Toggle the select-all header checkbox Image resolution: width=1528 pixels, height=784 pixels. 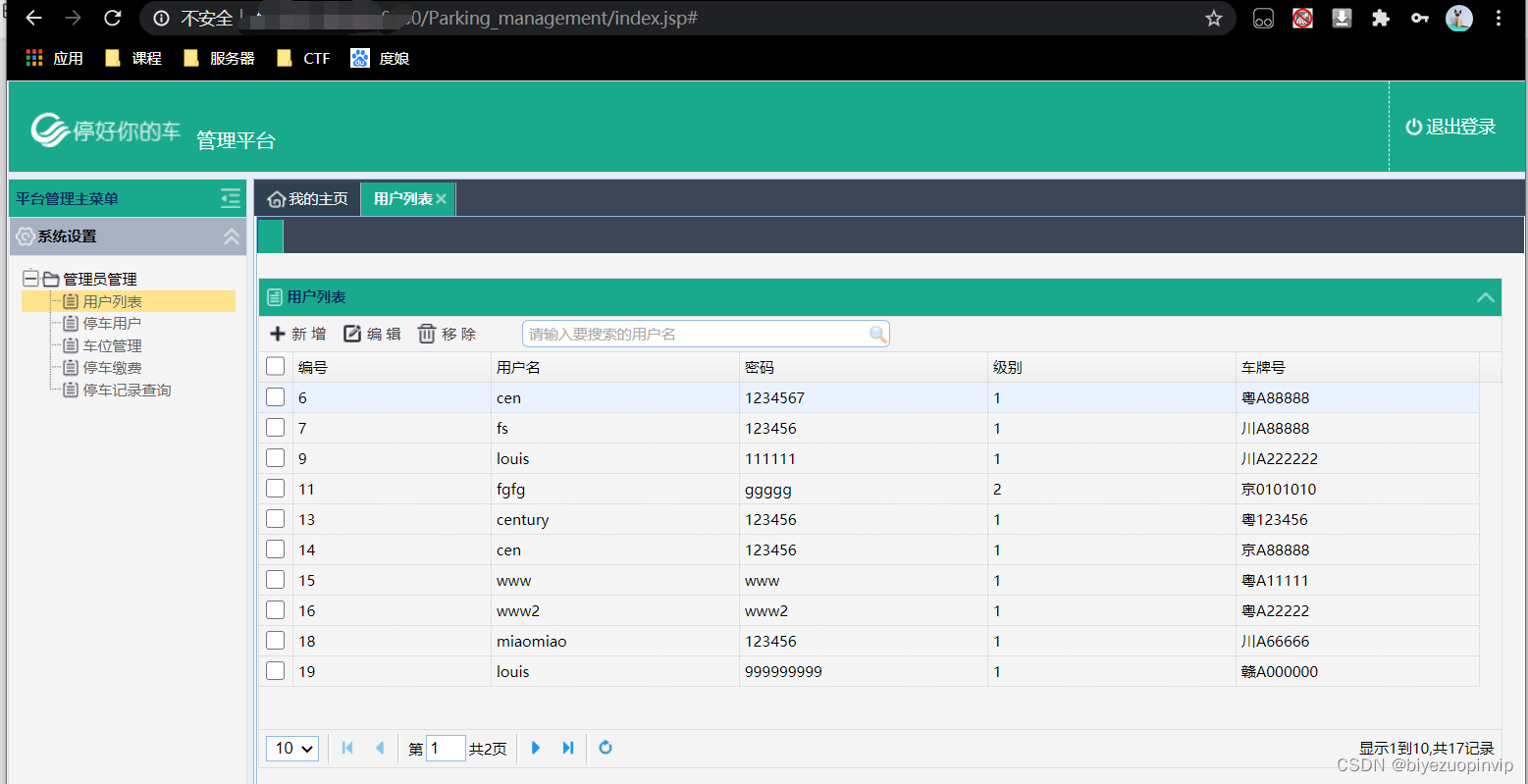coord(276,366)
